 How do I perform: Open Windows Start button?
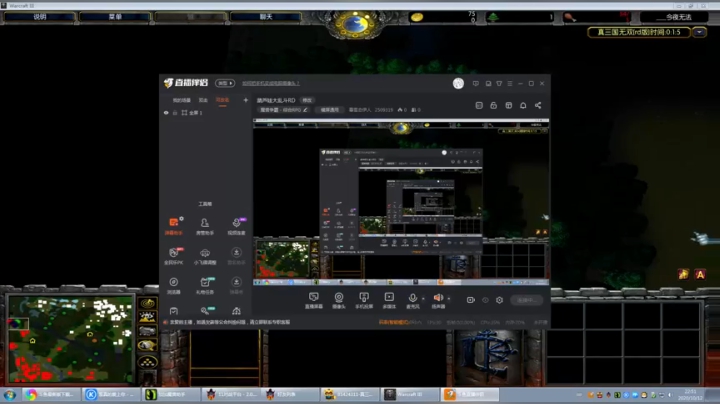tap(10, 395)
